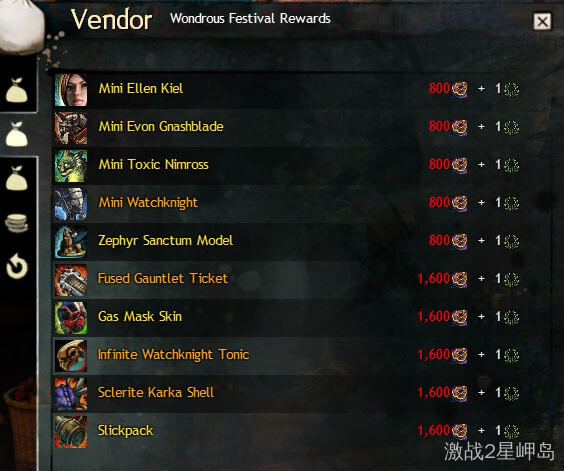The width and height of the screenshot is (564, 471).
Task: Select the Mini Evon Gnashblade icon
Action: click(71, 128)
